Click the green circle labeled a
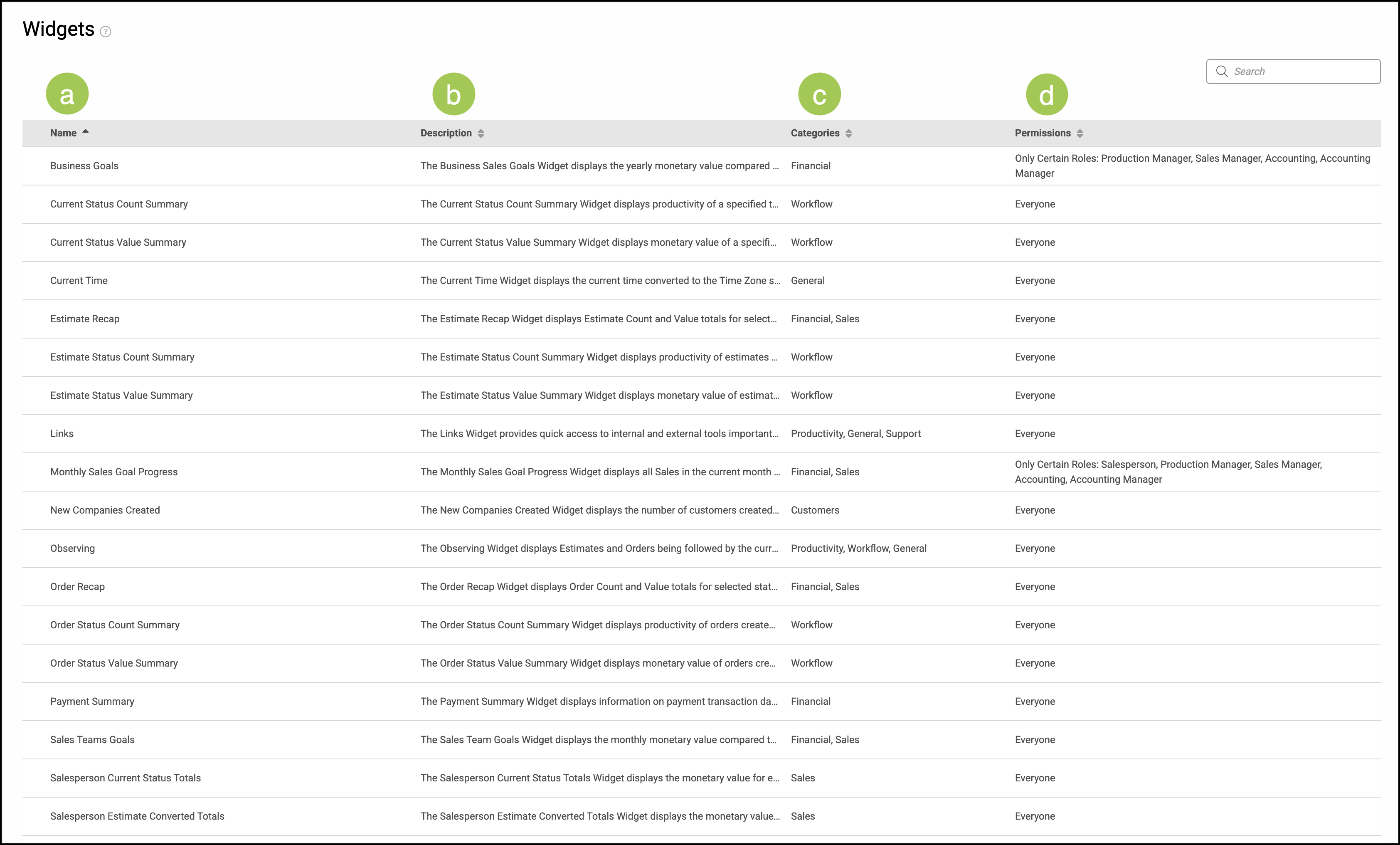 (x=67, y=94)
